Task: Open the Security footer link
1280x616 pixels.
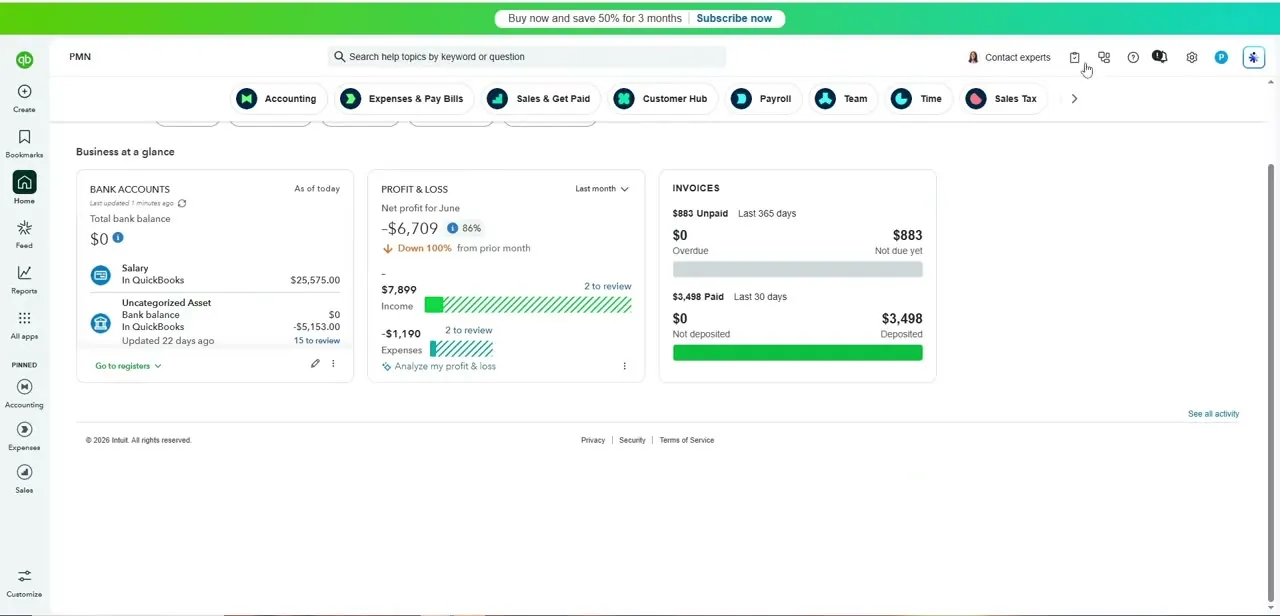Action: pos(632,440)
